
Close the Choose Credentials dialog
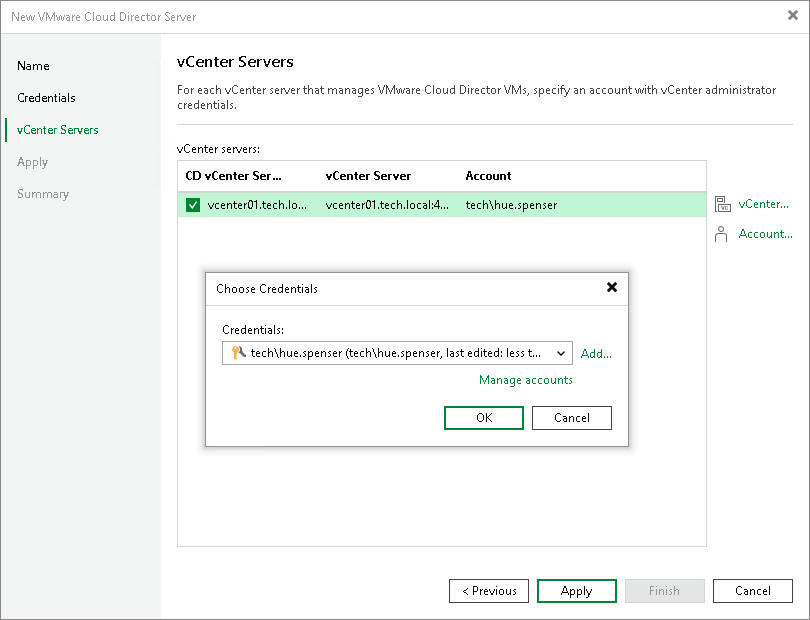pyautogui.click(x=612, y=287)
